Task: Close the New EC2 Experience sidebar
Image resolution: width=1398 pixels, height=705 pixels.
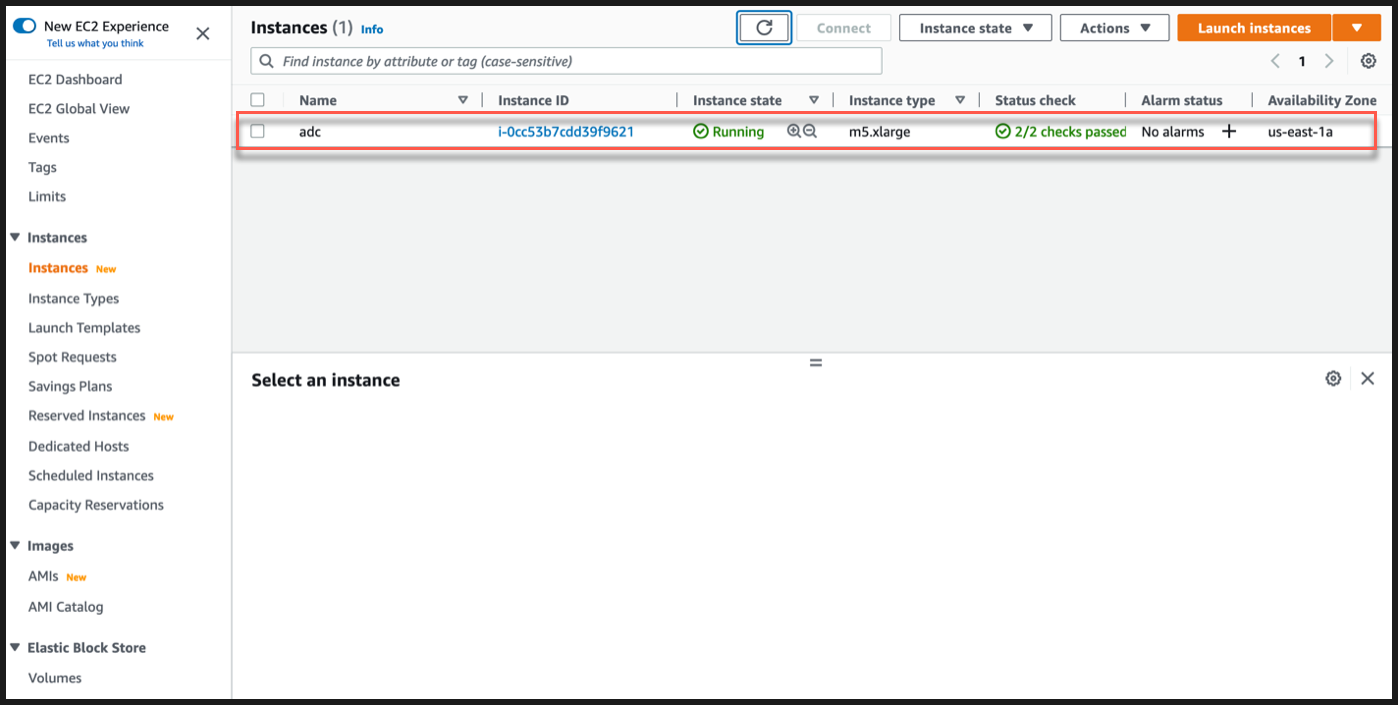Action: tap(203, 34)
